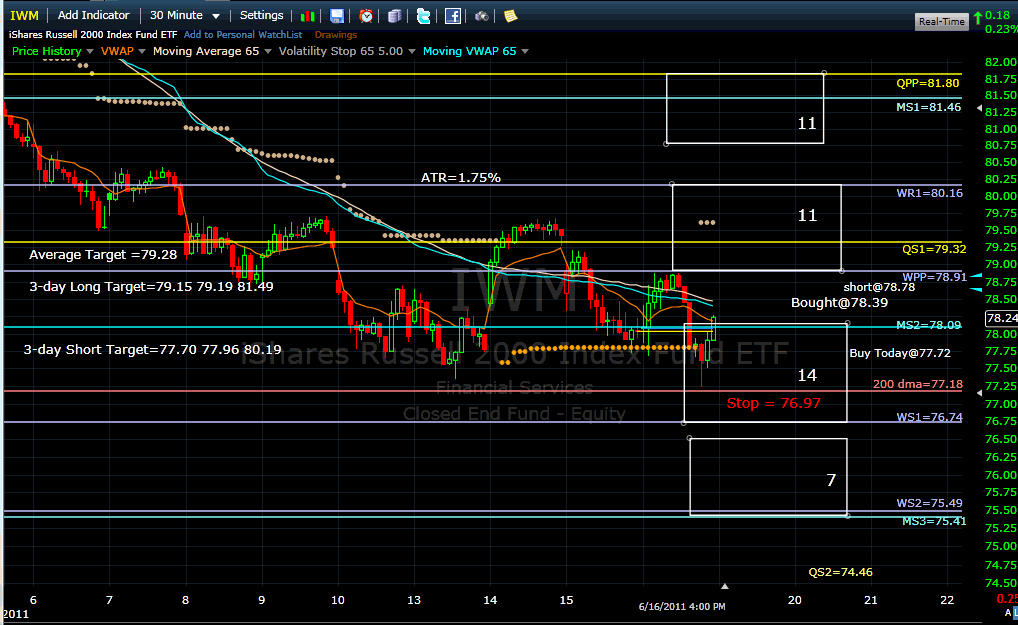Share the chart on Facebook

pos(453,16)
